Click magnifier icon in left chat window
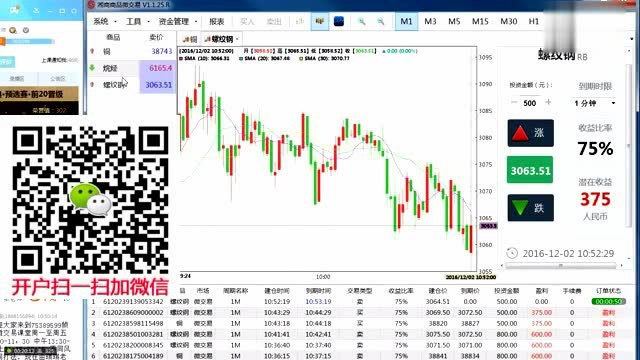Viewport: 640px width, 360px height. [13, 30]
